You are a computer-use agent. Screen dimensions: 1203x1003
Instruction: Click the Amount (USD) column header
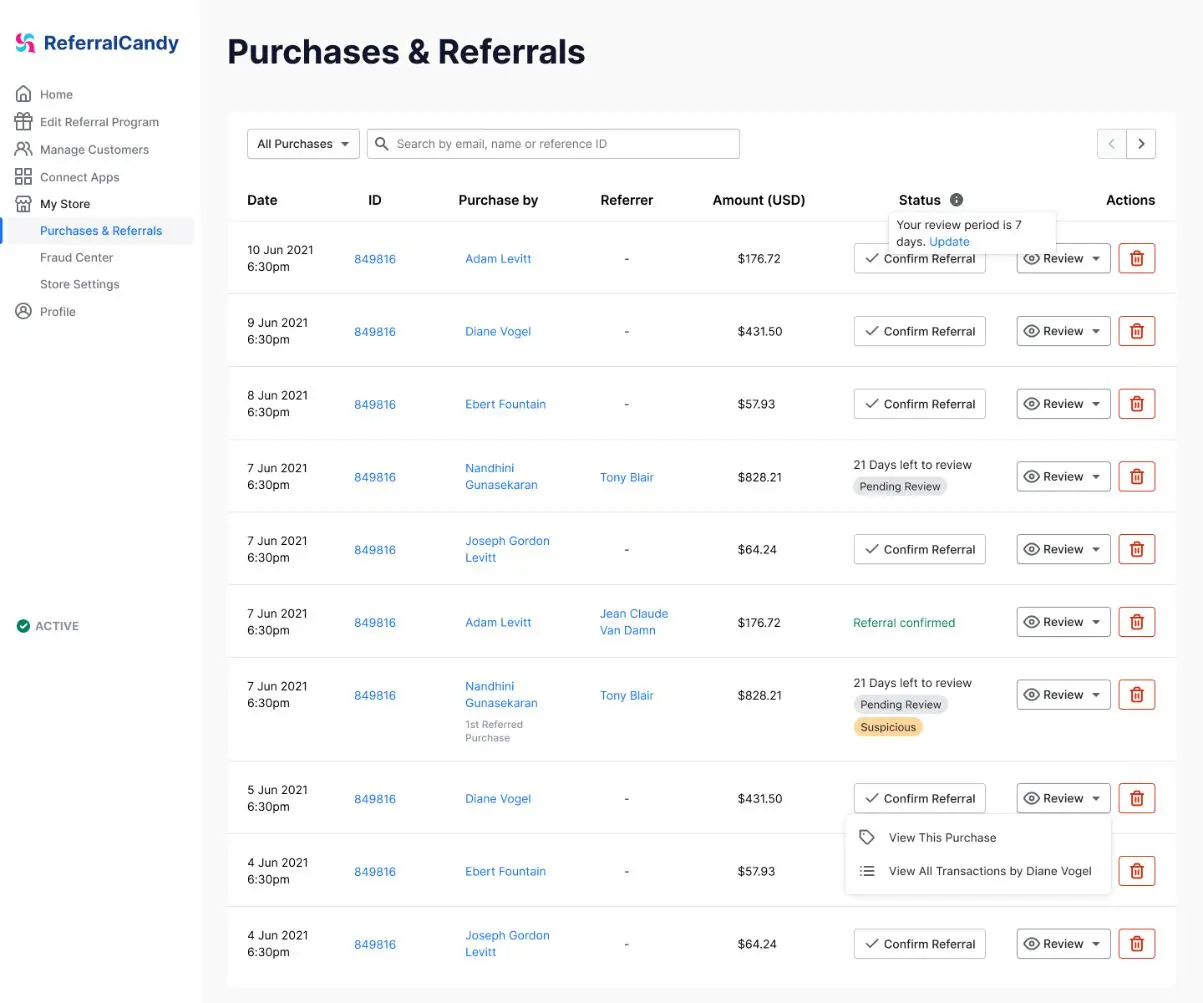coord(759,200)
